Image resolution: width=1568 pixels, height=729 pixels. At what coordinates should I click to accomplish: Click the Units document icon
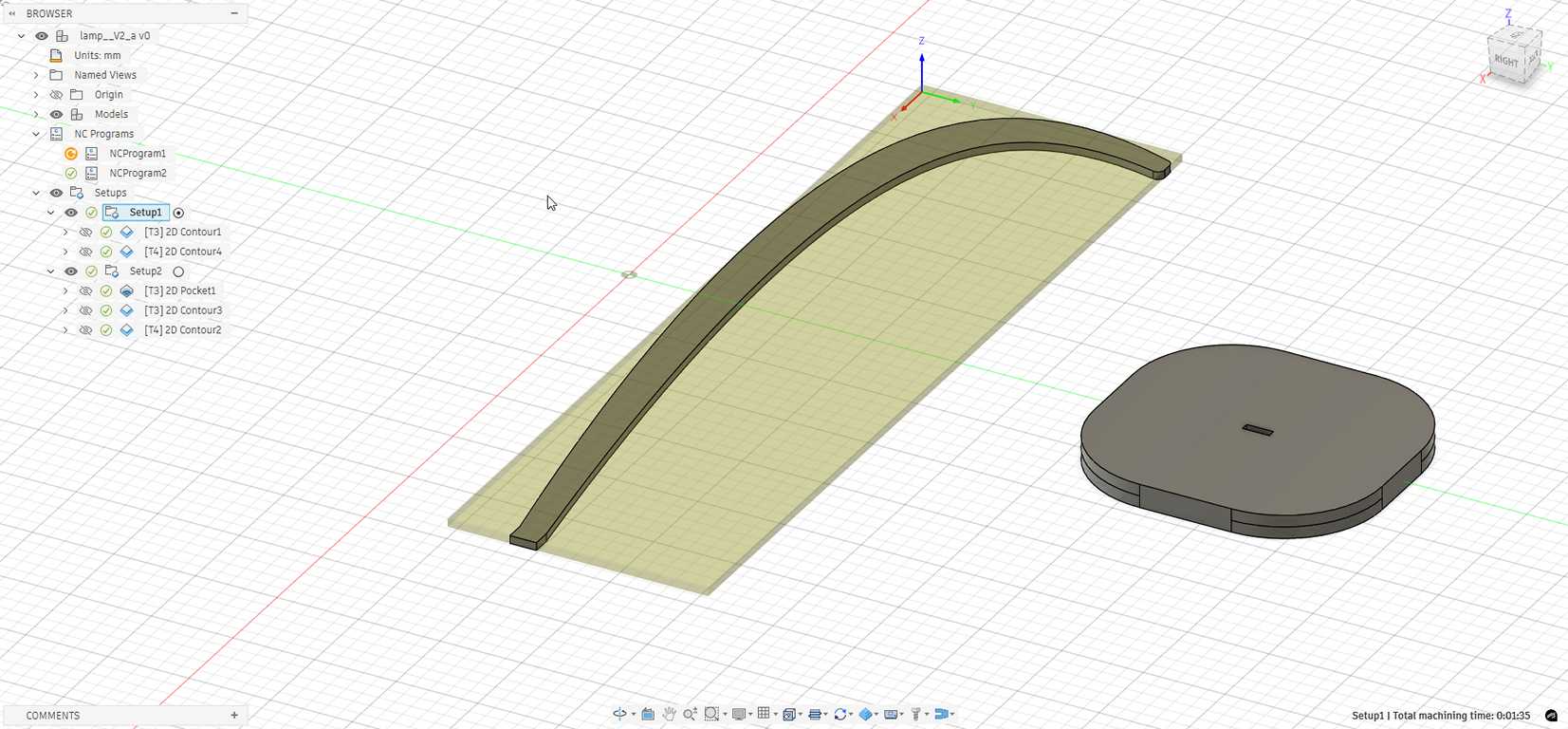point(56,56)
